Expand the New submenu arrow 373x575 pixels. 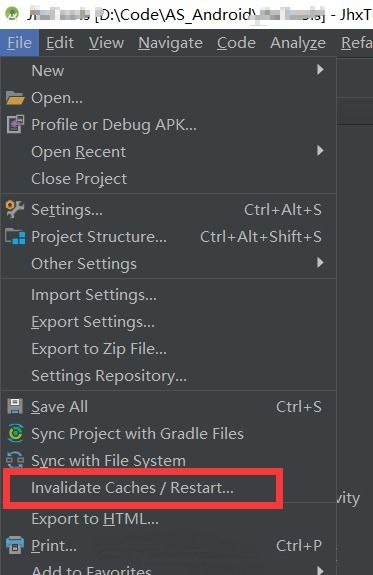pyautogui.click(x=320, y=70)
